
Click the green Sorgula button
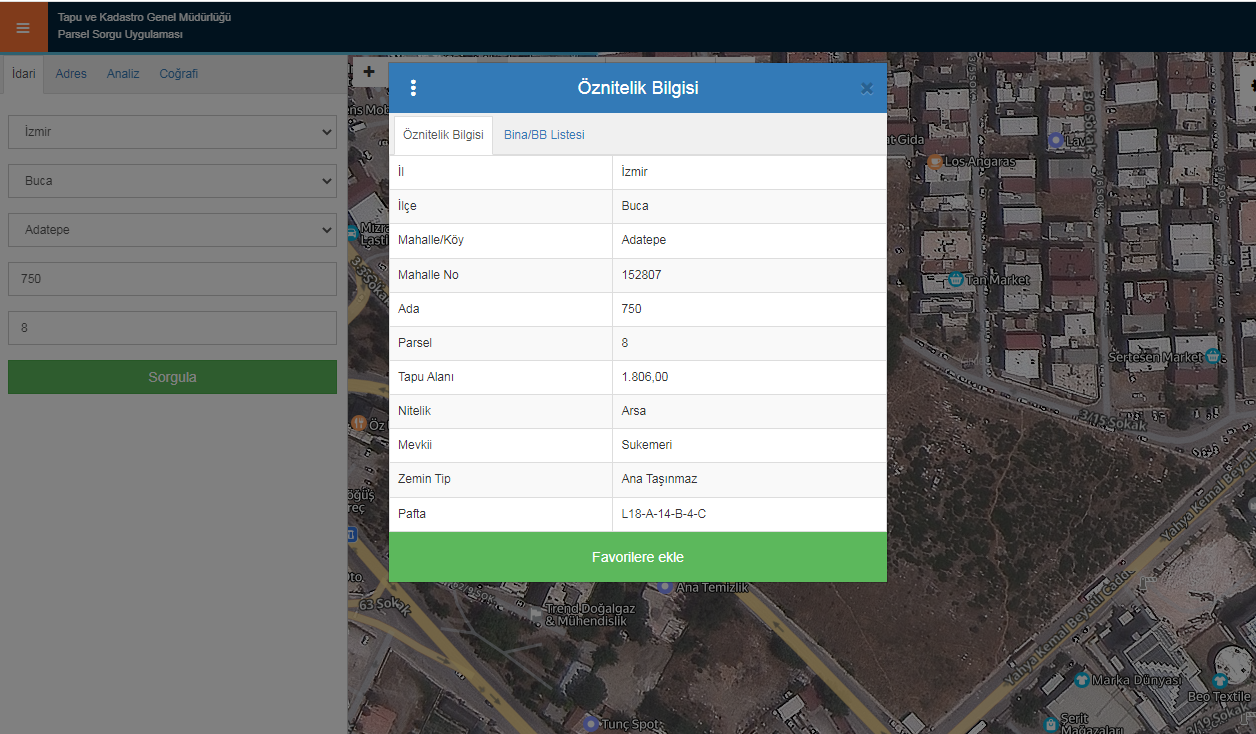[172, 377]
